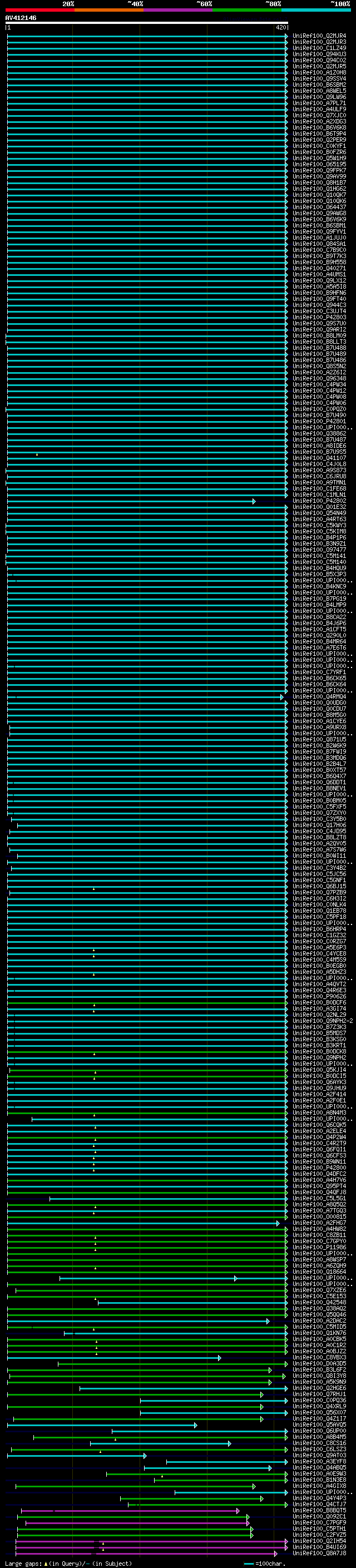This screenshot has height=1568, width=356.
Task: Select hit UniRef100_C1LZ49
Action: (x=319, y=48)
